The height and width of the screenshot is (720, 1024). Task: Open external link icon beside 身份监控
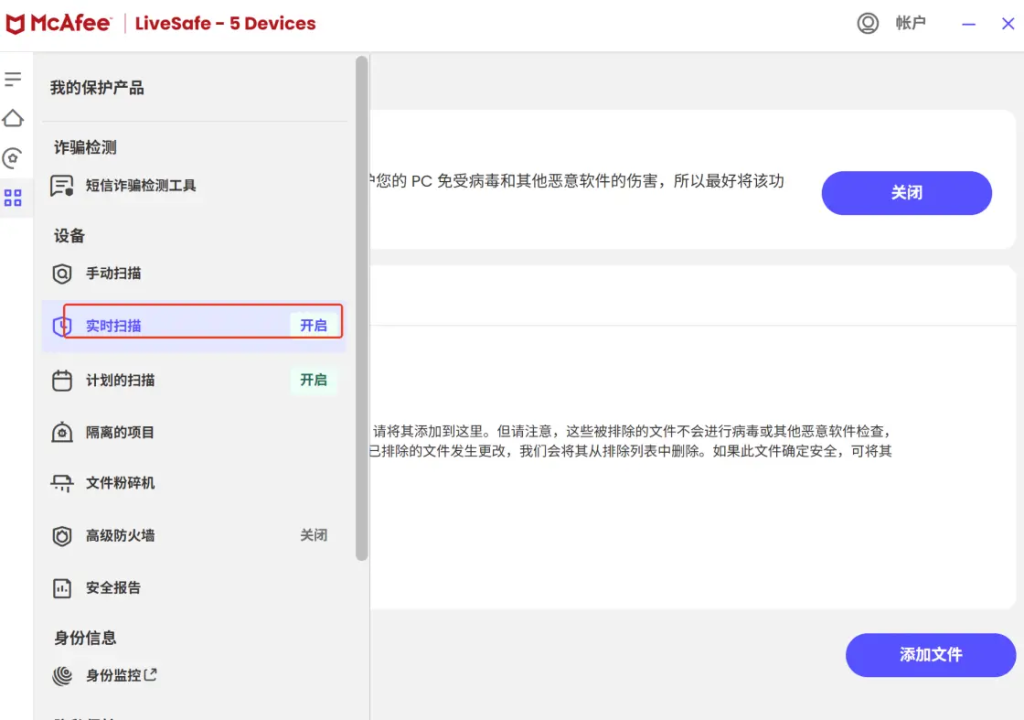pyautogui.click(x=150, y=674)
